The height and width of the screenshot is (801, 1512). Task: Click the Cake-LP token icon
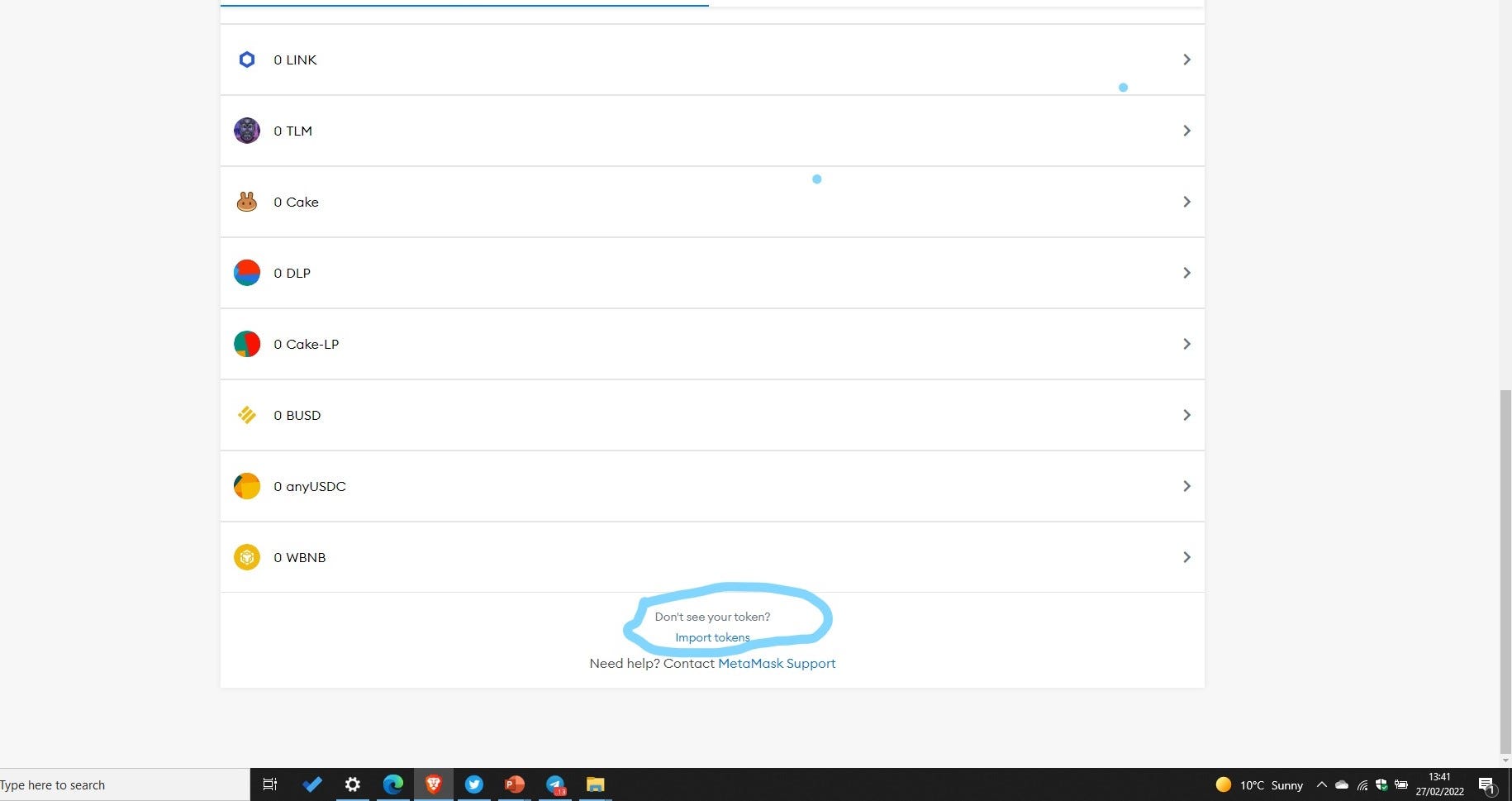[246, 344]
